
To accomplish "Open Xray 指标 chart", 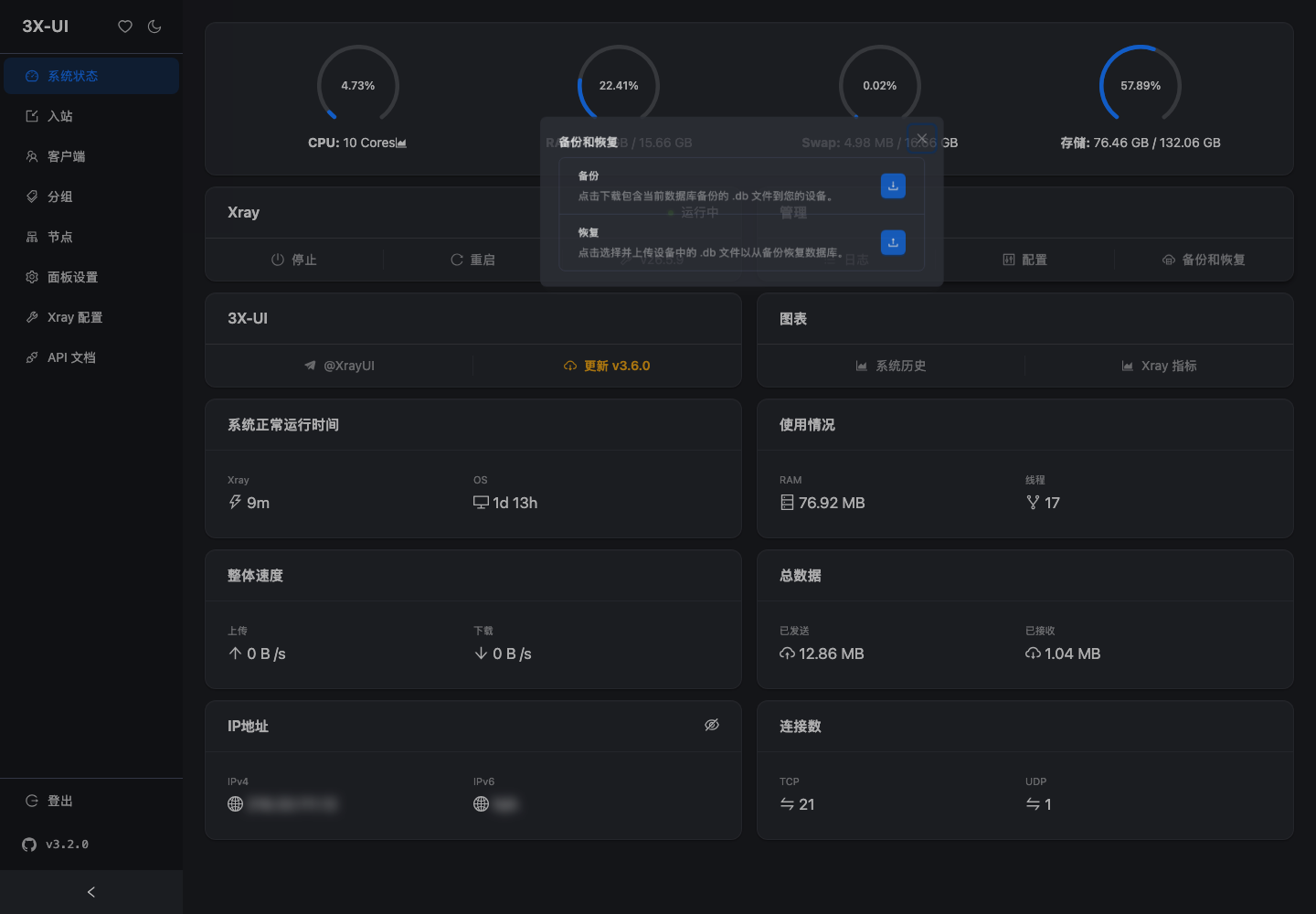I will click(x=1159, y=366).
